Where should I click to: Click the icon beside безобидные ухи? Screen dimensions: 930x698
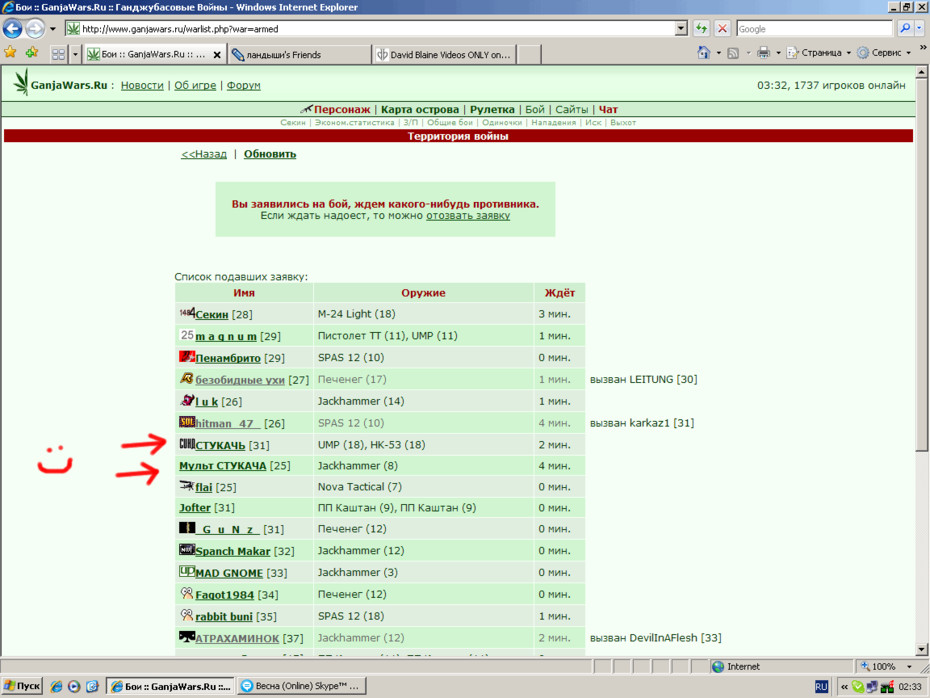(187, 378)
